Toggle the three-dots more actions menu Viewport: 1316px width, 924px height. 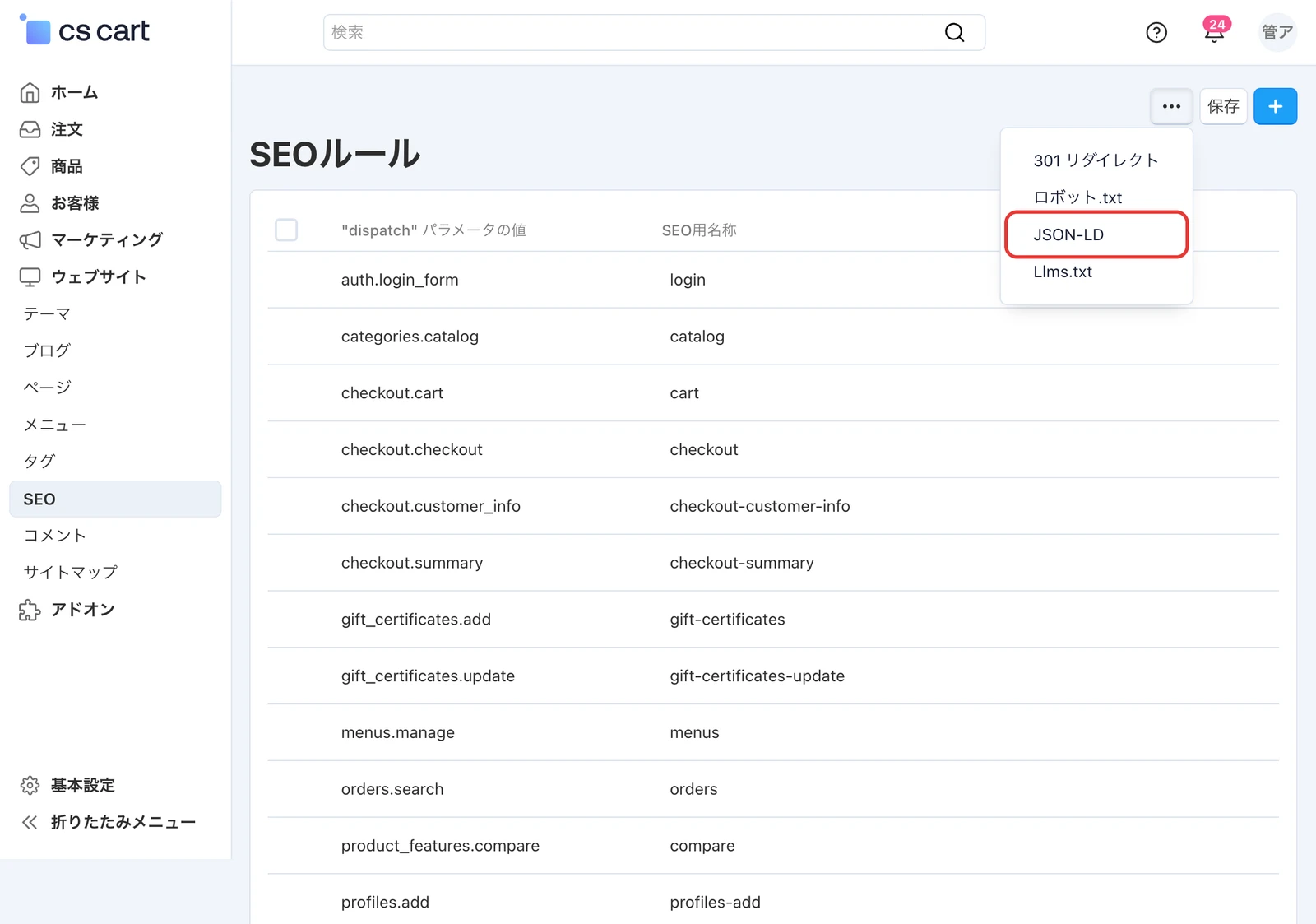1171,106
